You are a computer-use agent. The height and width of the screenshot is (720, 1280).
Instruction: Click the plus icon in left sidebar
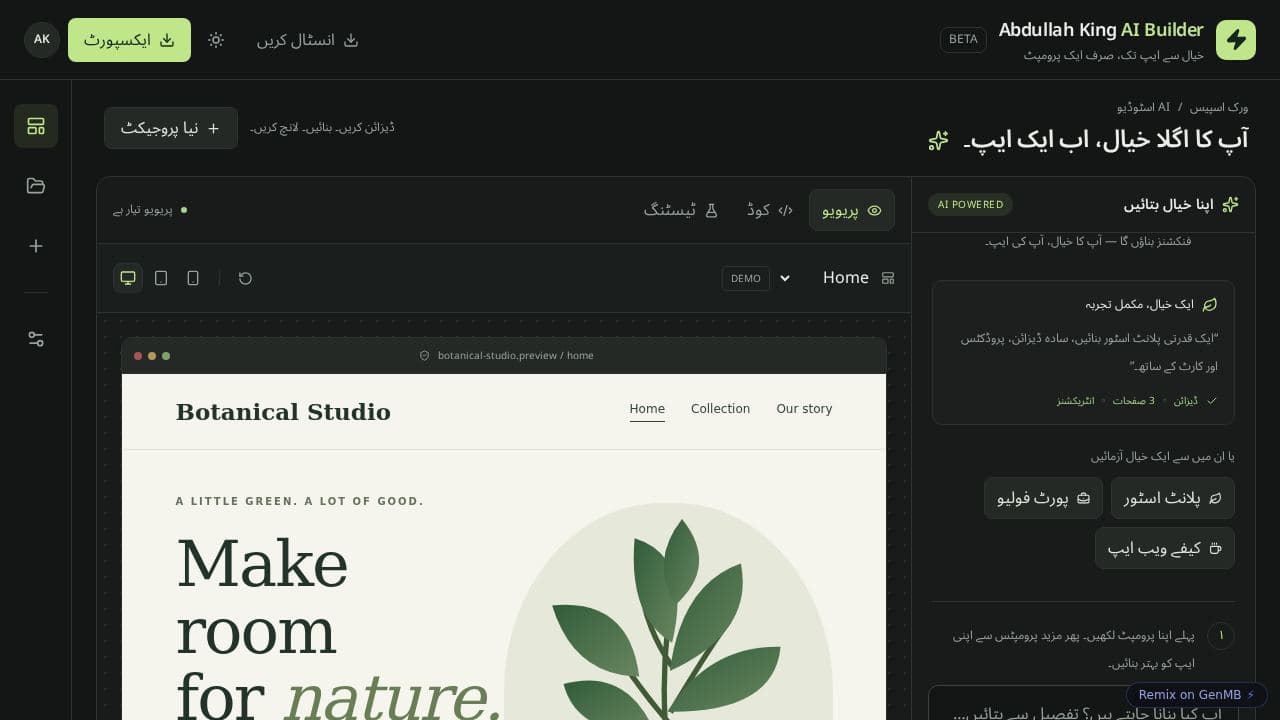click(36, 246)
